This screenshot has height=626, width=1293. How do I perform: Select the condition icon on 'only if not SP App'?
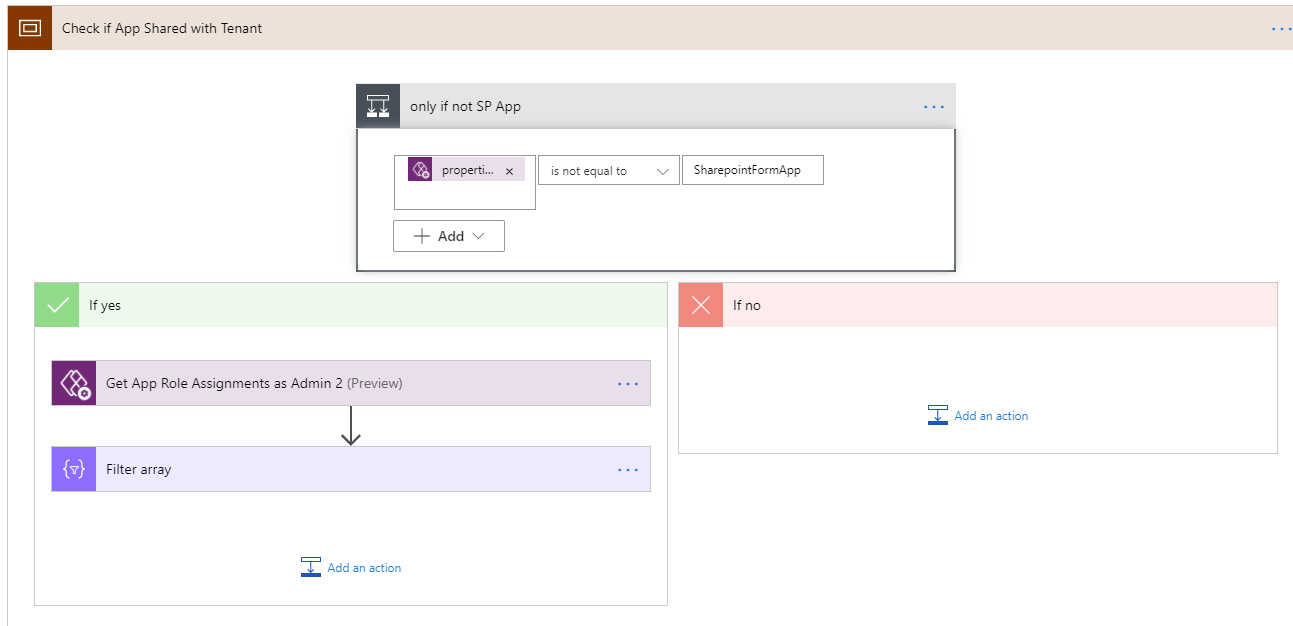(x=378, y=105)
